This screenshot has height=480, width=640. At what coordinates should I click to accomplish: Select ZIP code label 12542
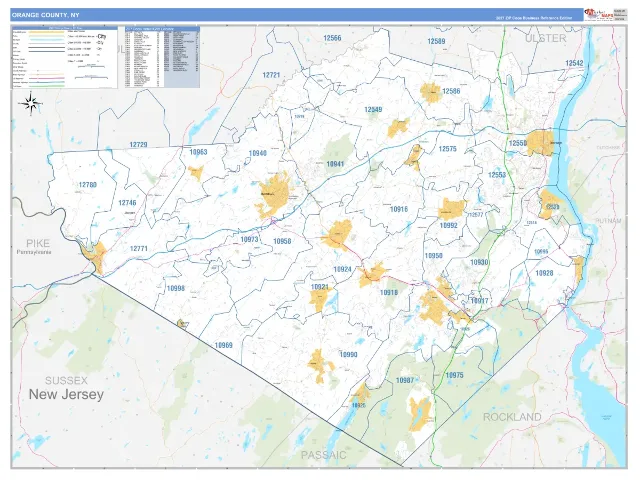574,63
